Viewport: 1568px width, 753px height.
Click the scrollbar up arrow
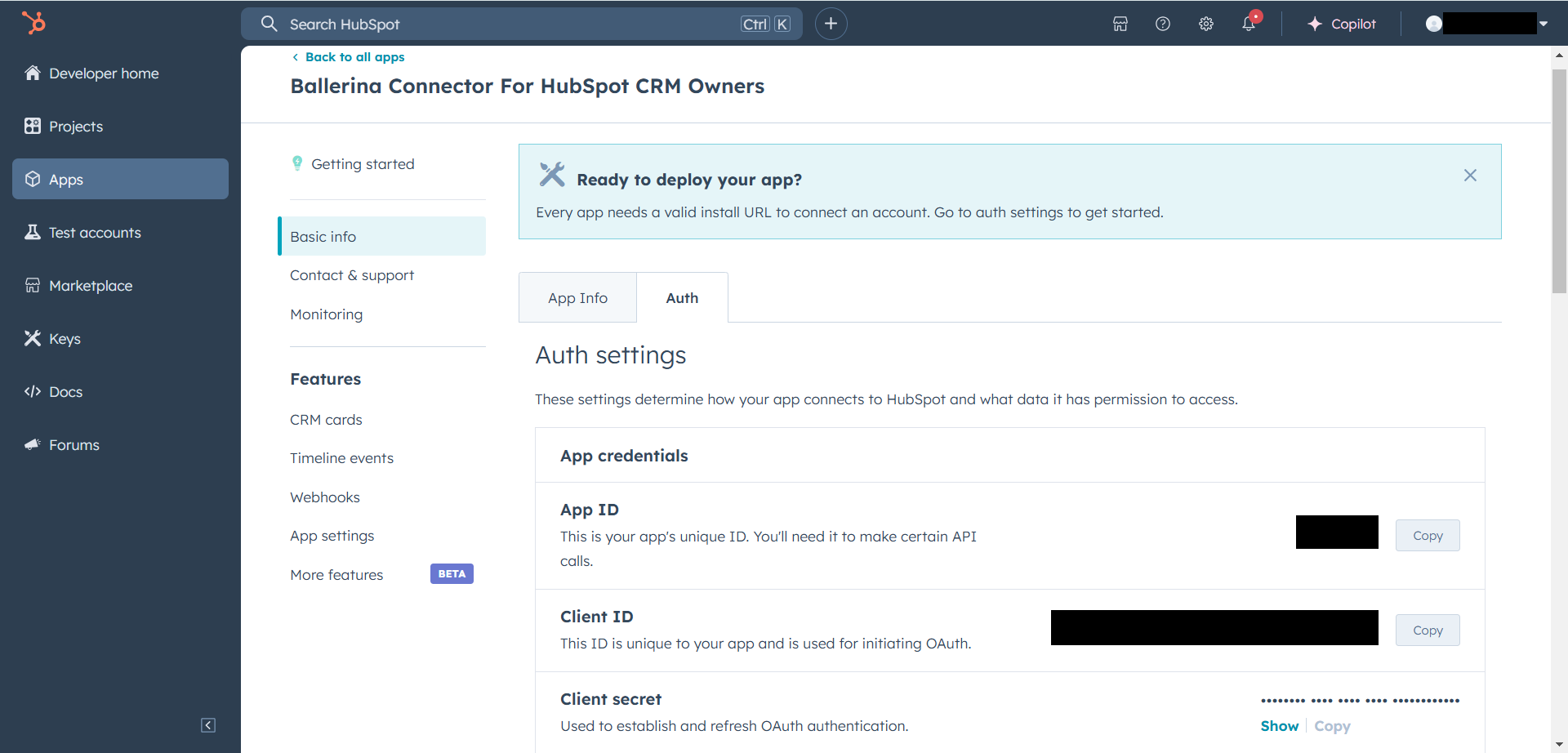pyautogui.click(x=1559, y=56)
